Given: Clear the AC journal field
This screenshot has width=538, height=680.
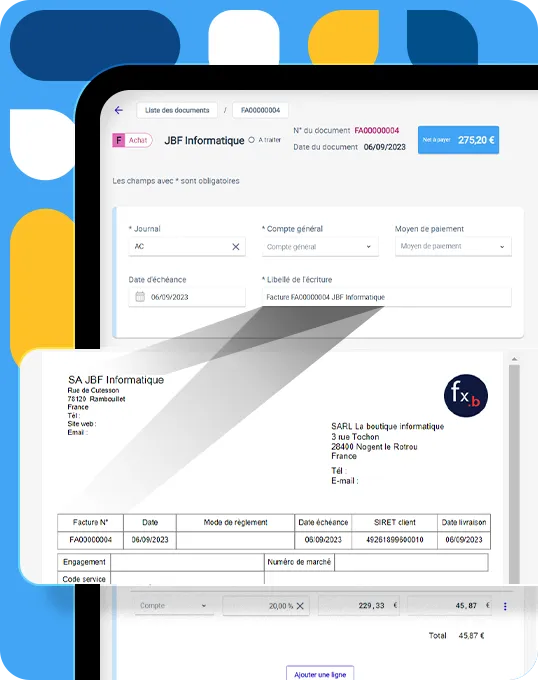Looking at the screenshot, I should click(x=235, y=247).
